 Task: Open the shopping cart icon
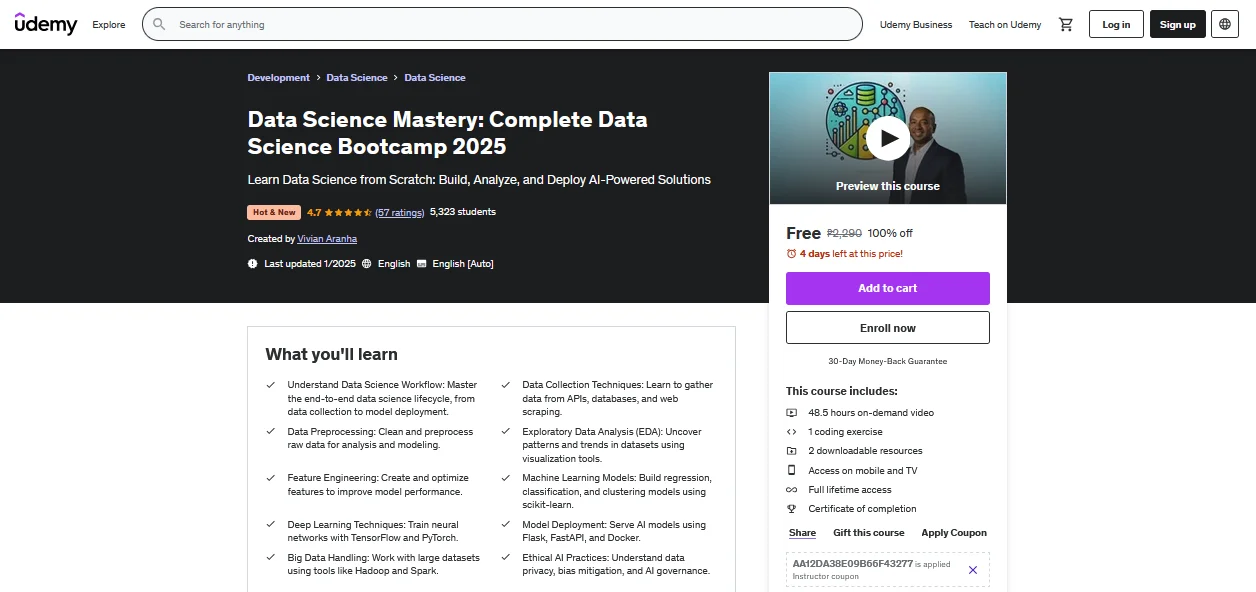coord(1065,24)
